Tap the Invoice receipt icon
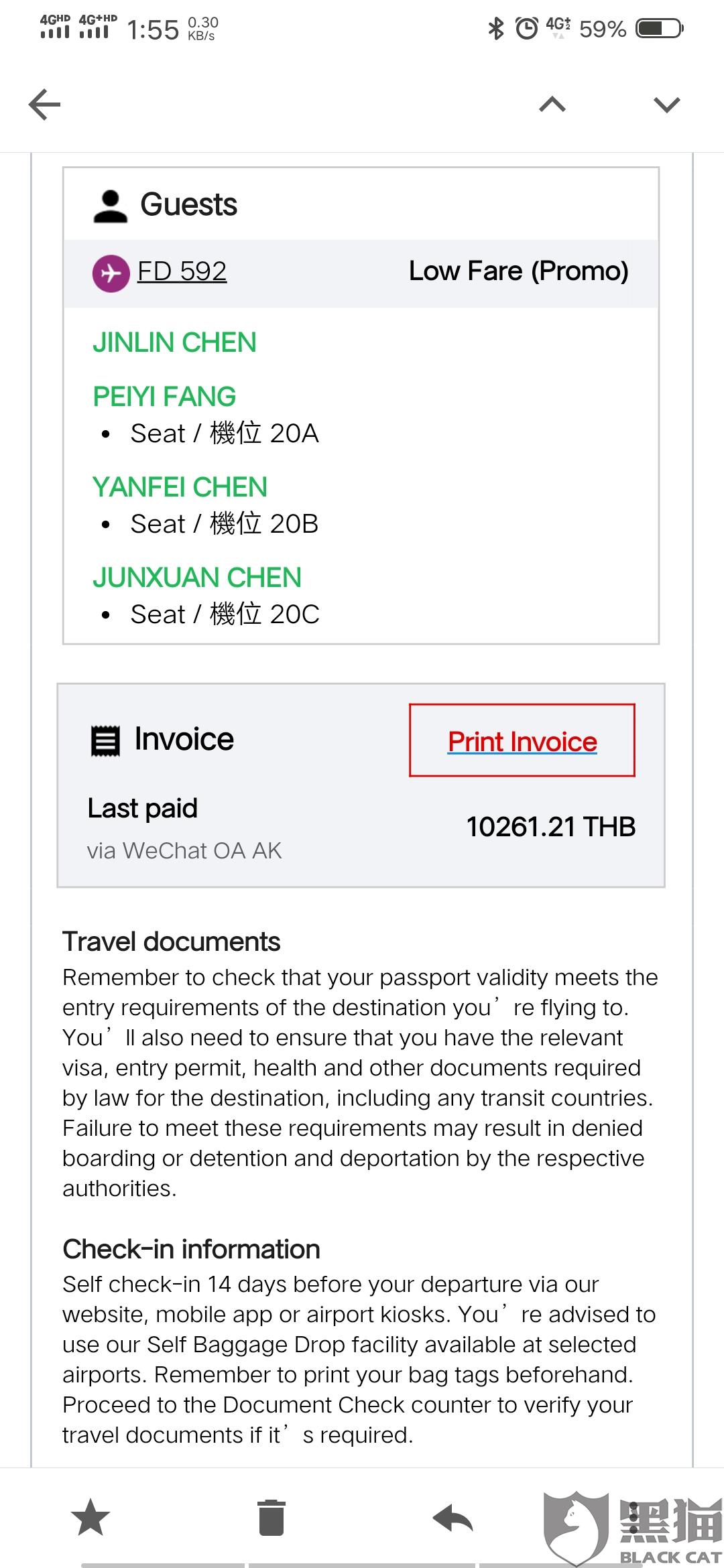Viewport: 724px width, 1568px height. coord(105,740)
